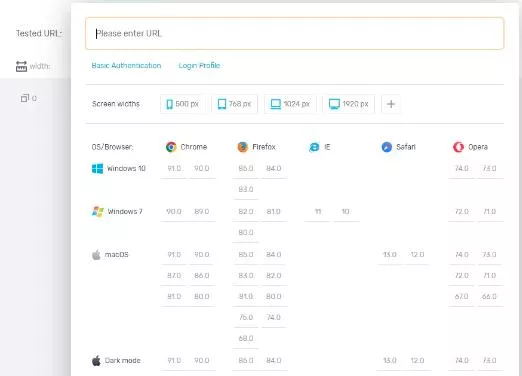The width and height of the screenshot is (522, 376).
Task: Click the Safari browser column icon
Action: tap(387, 147)
